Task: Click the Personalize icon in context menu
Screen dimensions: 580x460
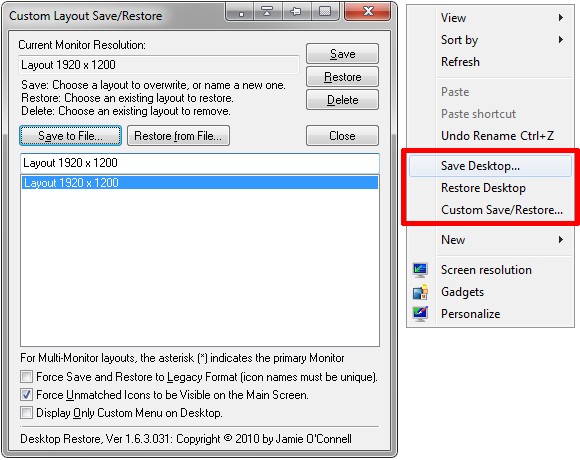Action: coord(420,314)
